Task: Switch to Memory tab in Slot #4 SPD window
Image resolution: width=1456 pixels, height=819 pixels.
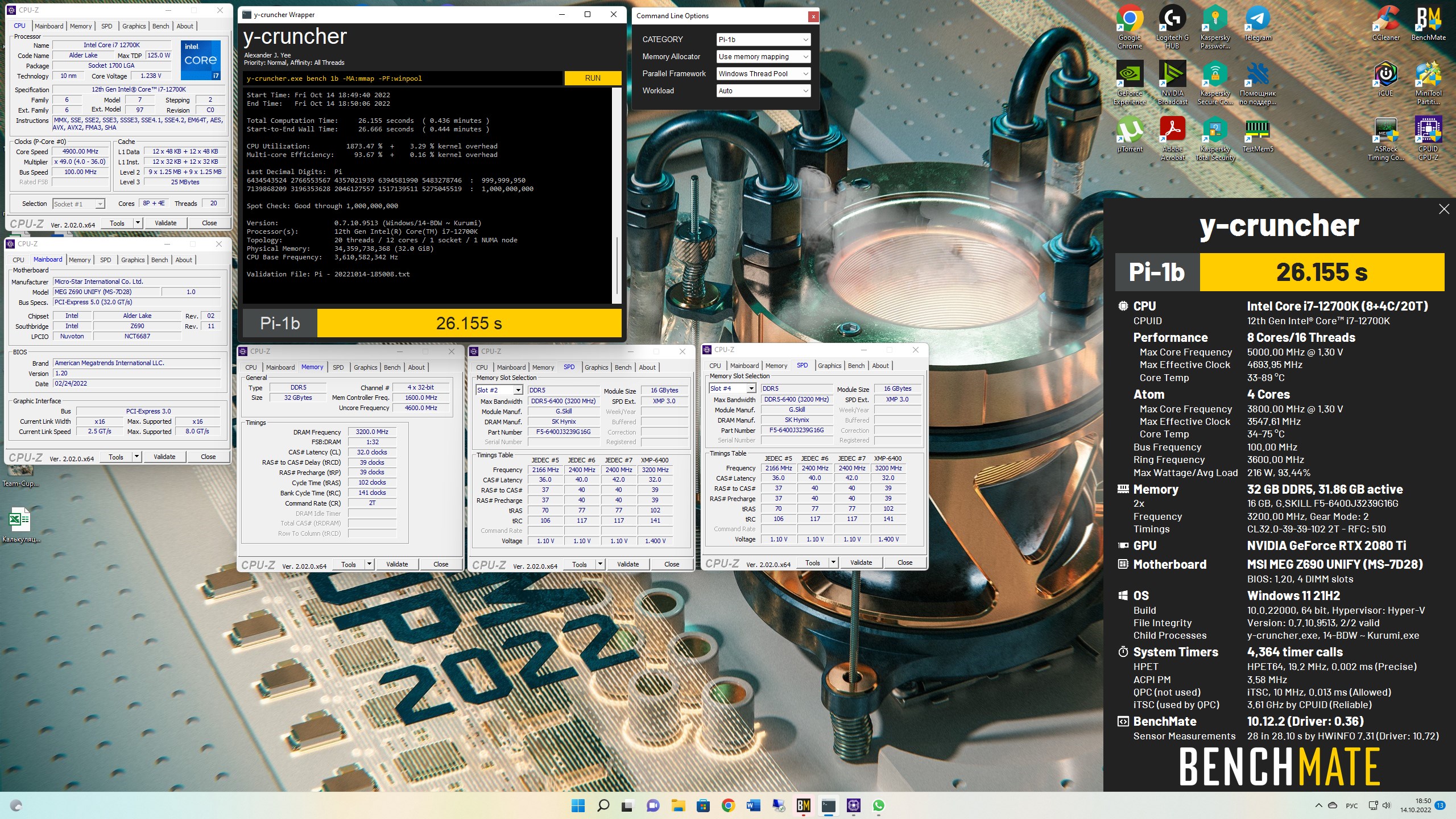Action: (776, 366)
